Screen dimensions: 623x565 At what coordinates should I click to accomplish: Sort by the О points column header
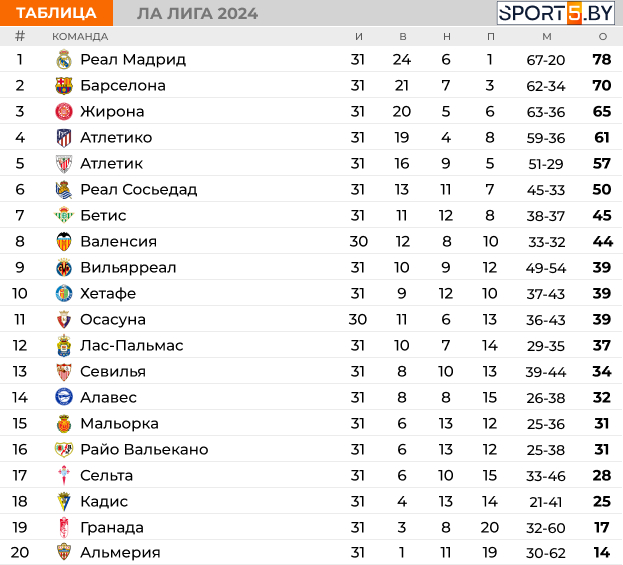[603, 37]
